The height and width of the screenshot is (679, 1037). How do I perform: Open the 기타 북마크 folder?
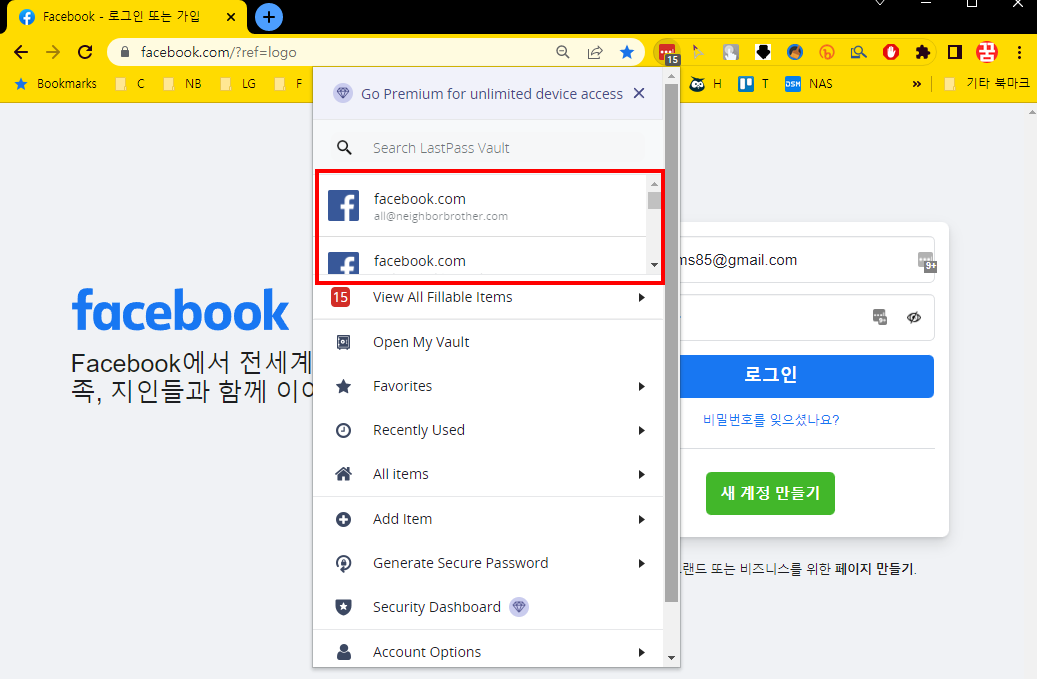[x=987, y=83]
